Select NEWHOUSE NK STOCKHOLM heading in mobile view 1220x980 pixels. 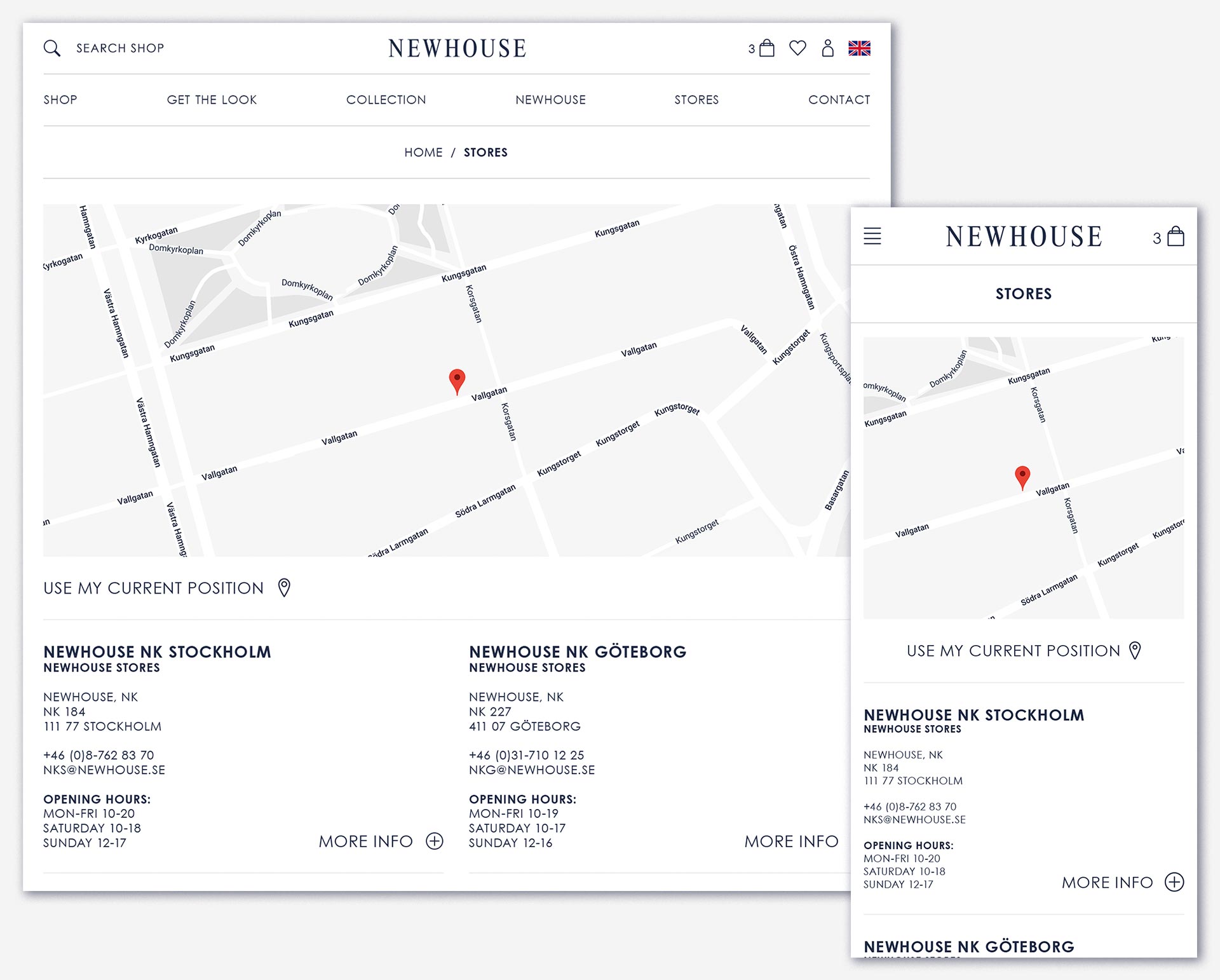pos(973,715)
